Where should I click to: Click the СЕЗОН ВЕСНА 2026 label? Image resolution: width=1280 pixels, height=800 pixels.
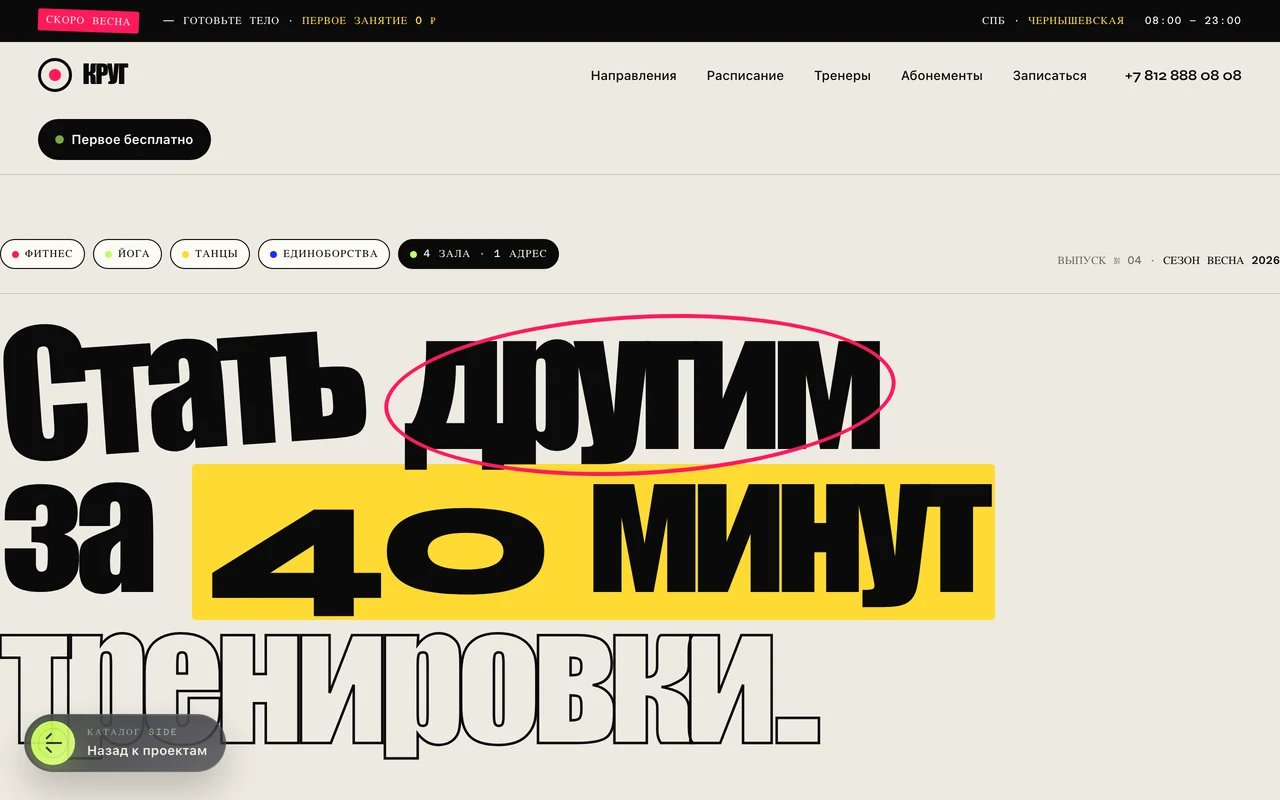click(x=1221, y=260)
